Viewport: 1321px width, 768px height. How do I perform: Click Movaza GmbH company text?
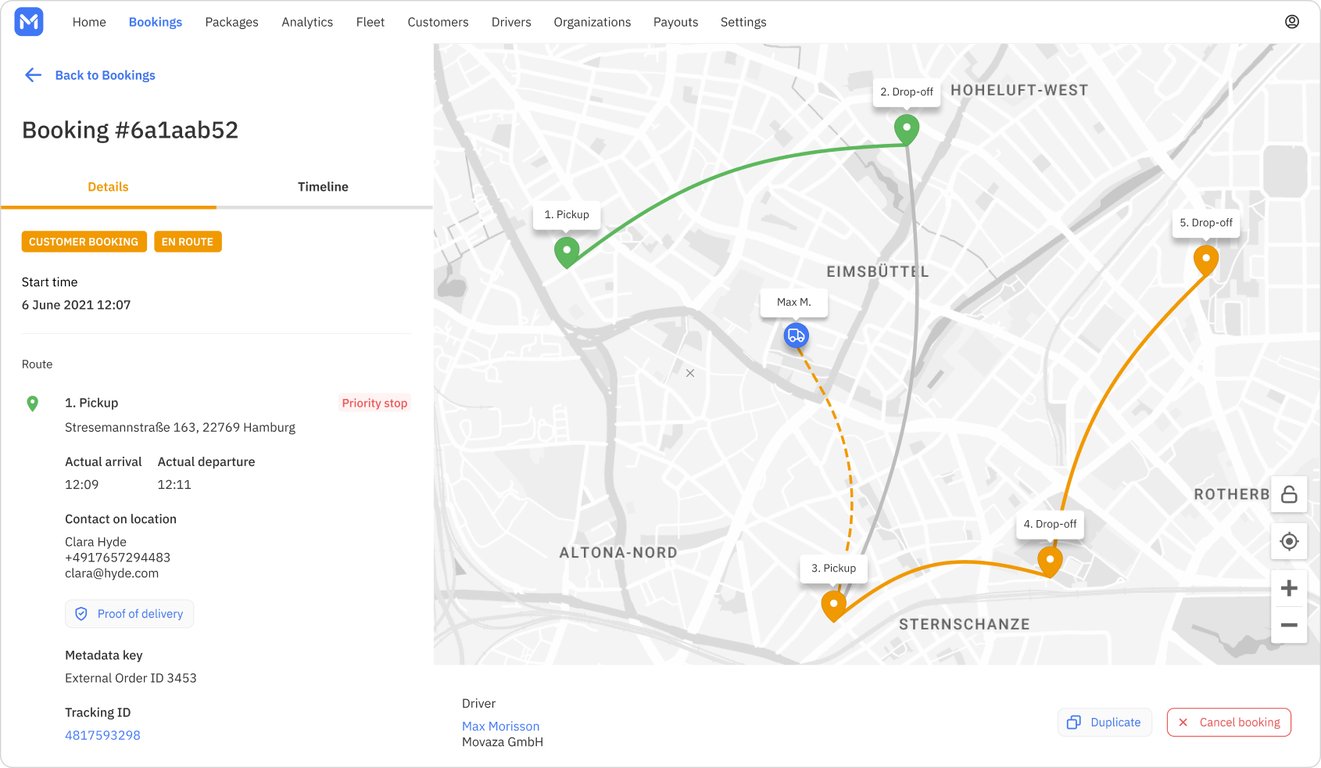coord(503,742)
